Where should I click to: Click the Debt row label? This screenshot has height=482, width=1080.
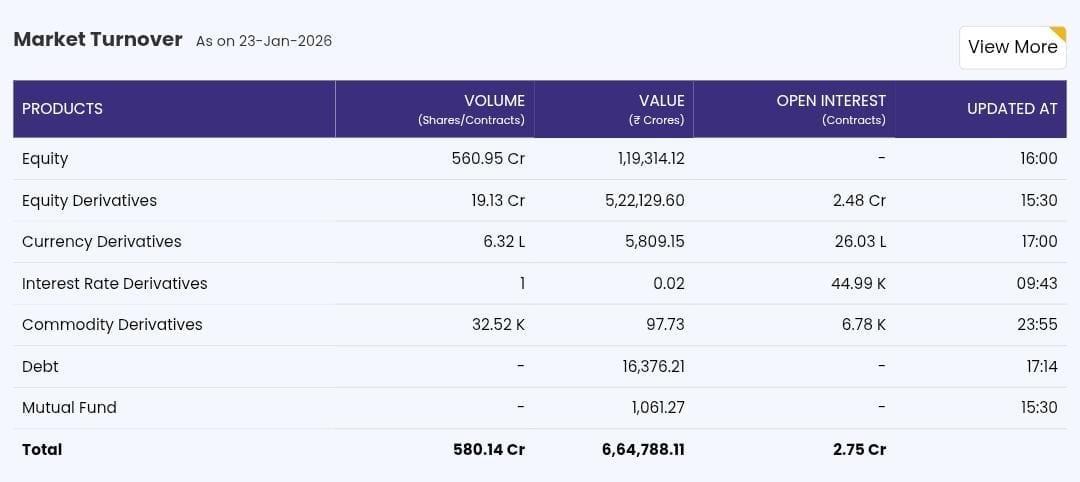[x=40, y=366]
